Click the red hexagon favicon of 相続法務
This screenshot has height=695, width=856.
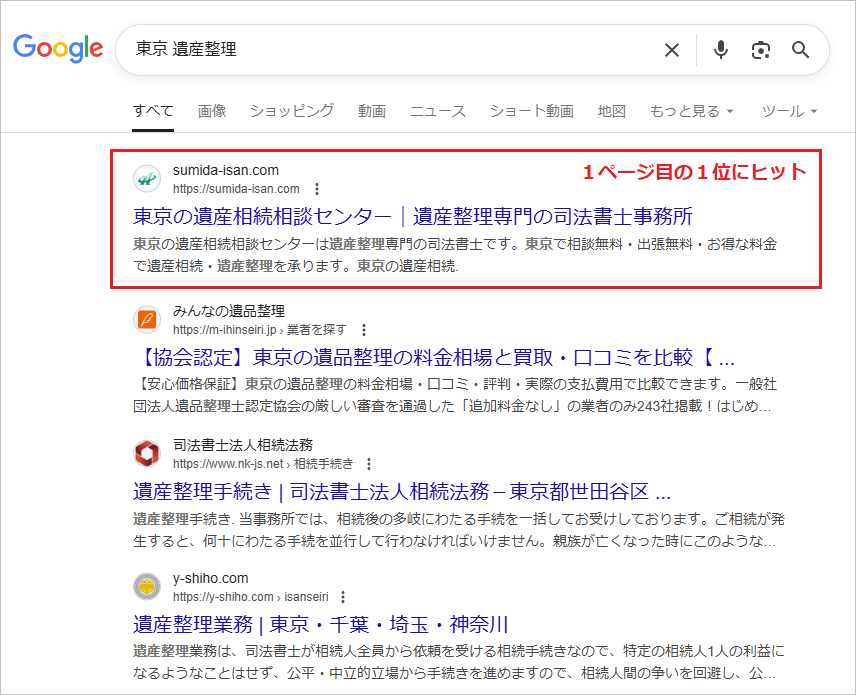(x=146, y=455)
